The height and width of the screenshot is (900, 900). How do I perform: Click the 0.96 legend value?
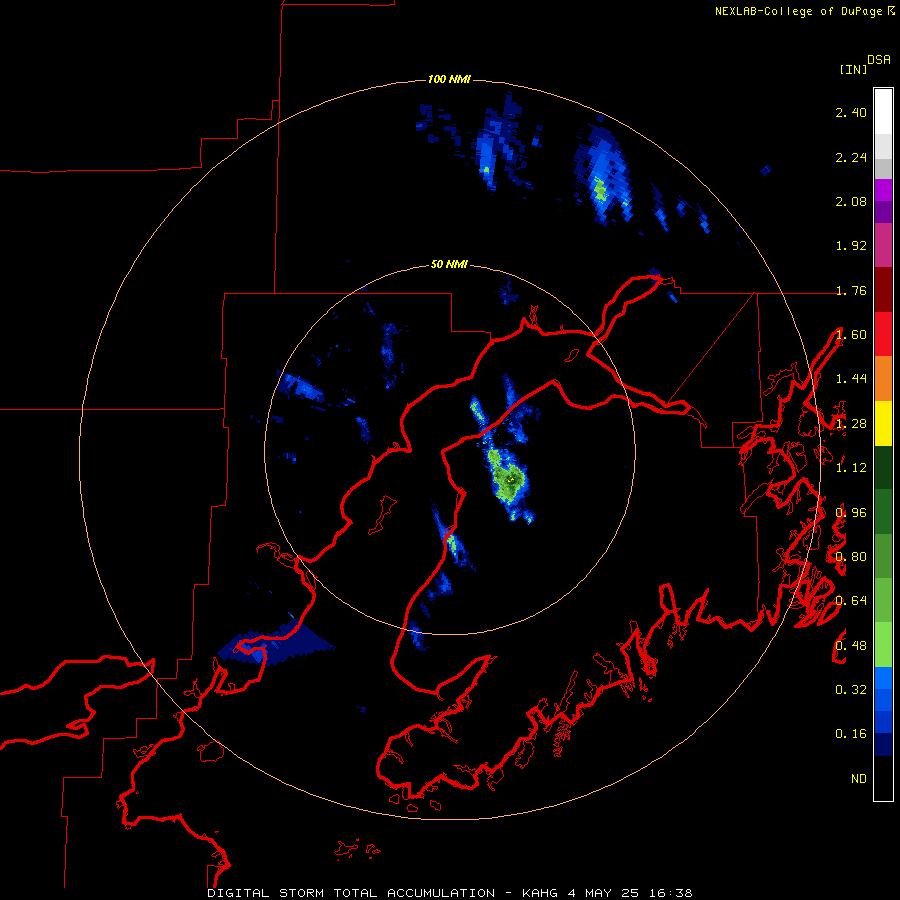(x=851, y=513)
